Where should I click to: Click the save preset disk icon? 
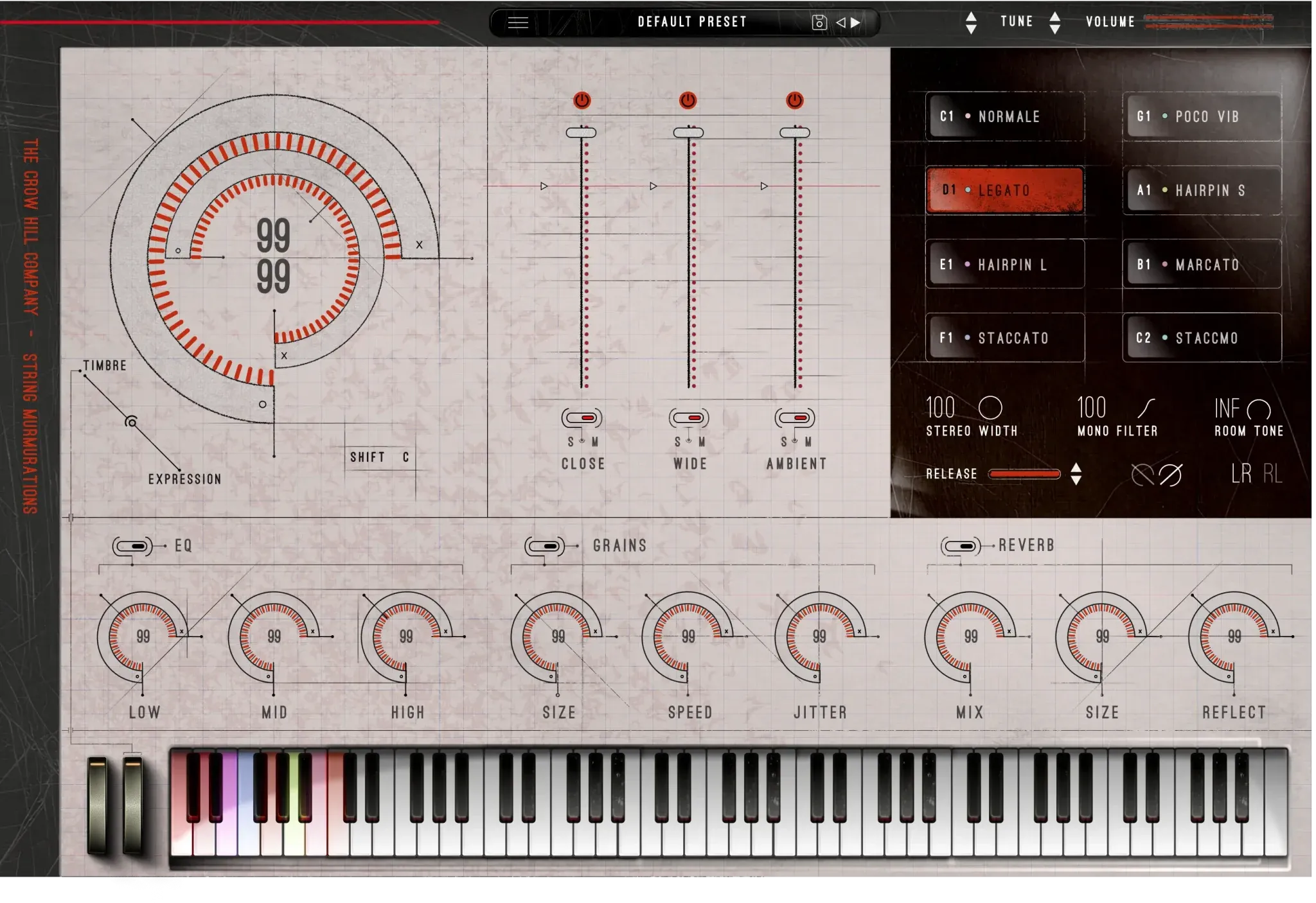(819, 22)
